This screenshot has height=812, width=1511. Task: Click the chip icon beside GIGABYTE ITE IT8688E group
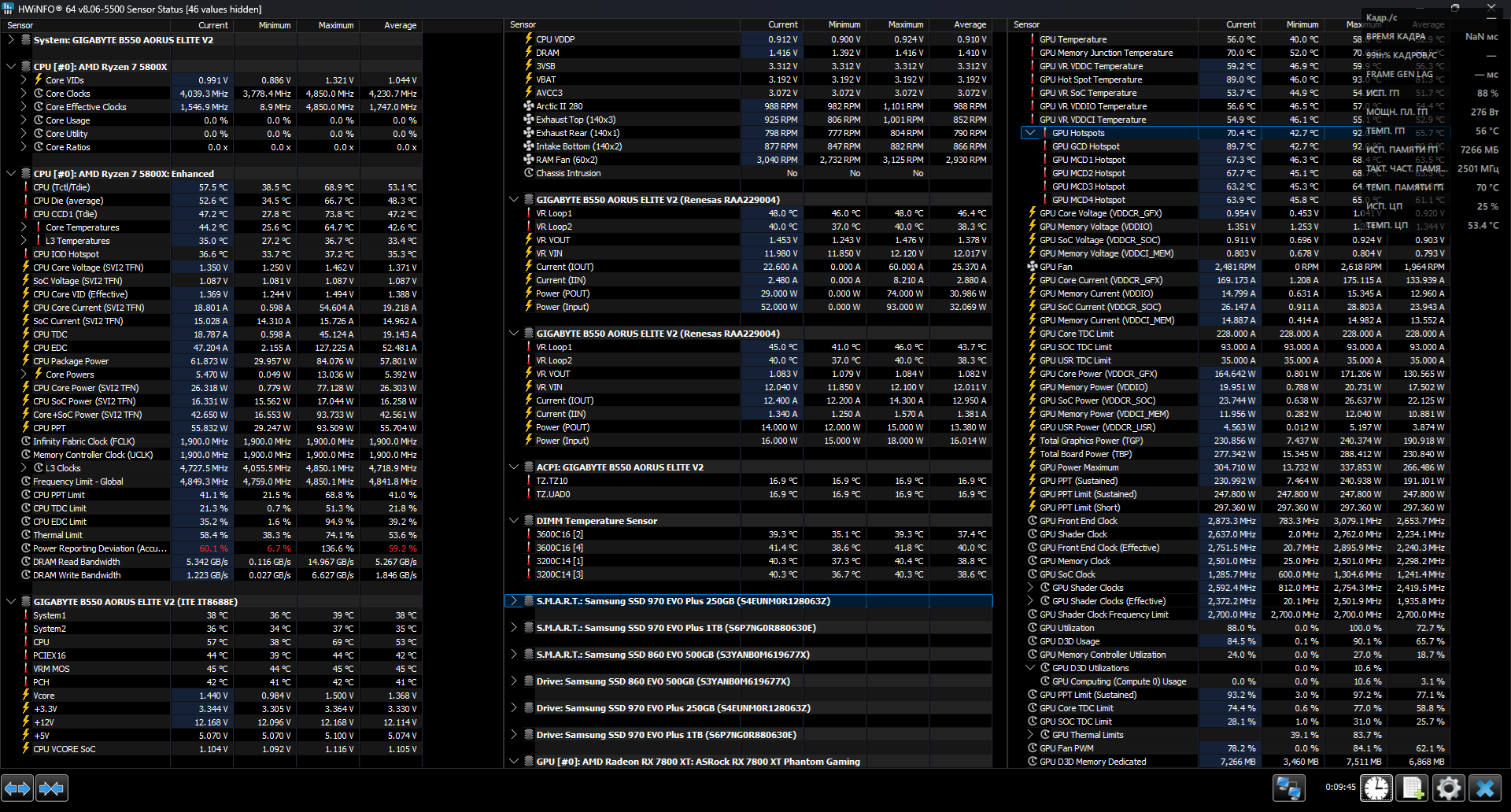pos(26,602)
